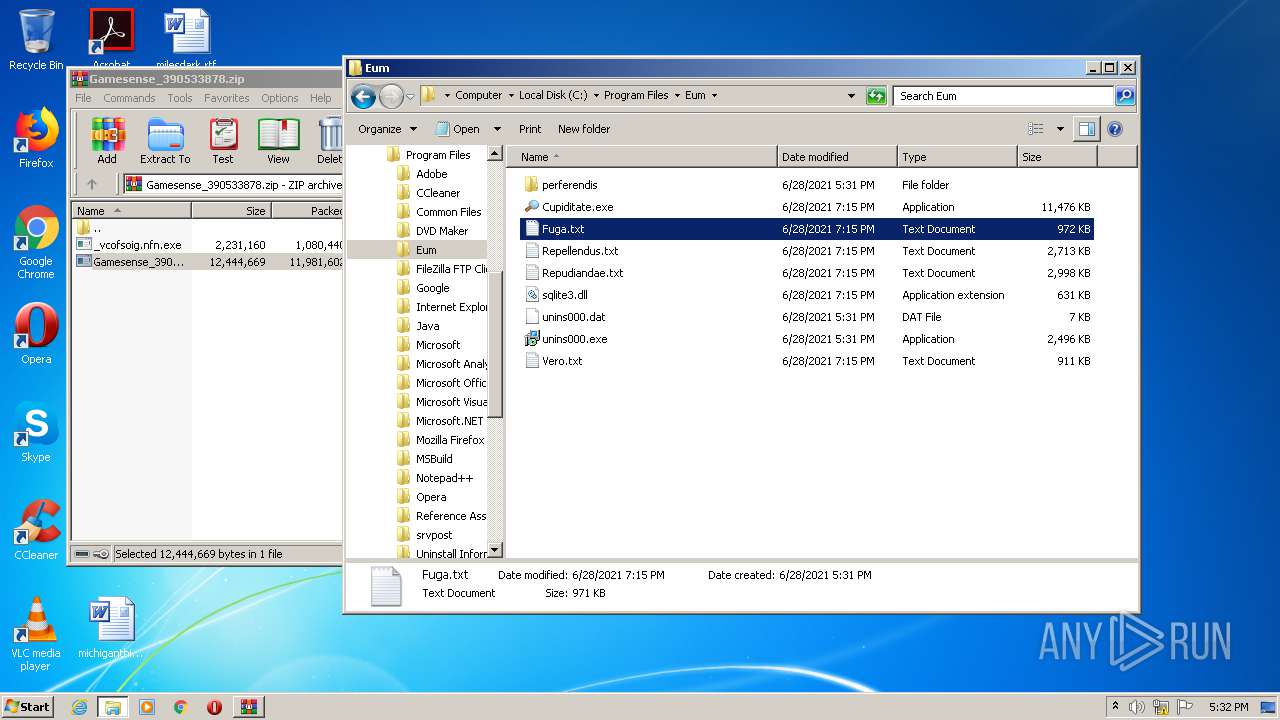Click the Open button in Explorer toolbar
Viewport: 1280px width, 720px height.
pyautogui.click(x=458, y=129)
